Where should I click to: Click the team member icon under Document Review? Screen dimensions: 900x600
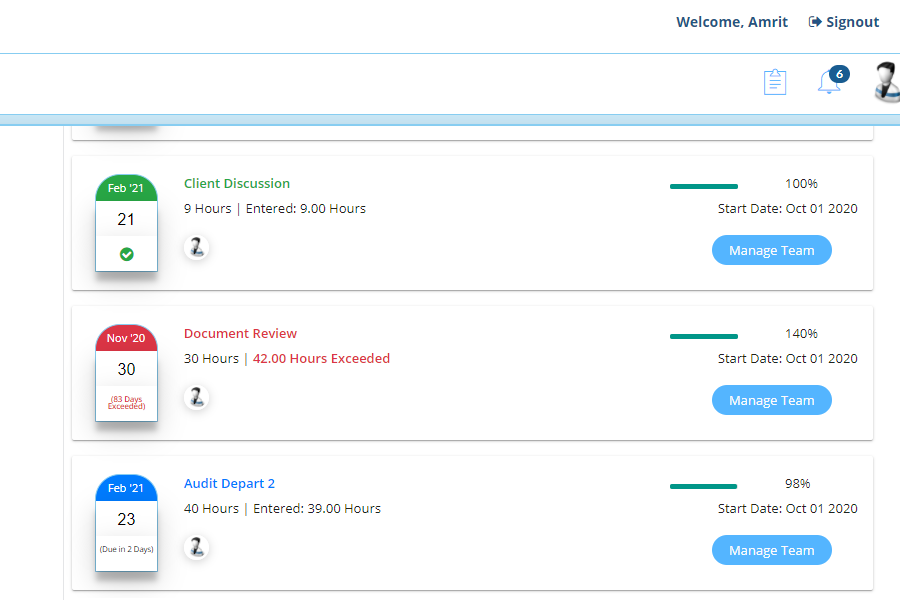coord(196,397)
